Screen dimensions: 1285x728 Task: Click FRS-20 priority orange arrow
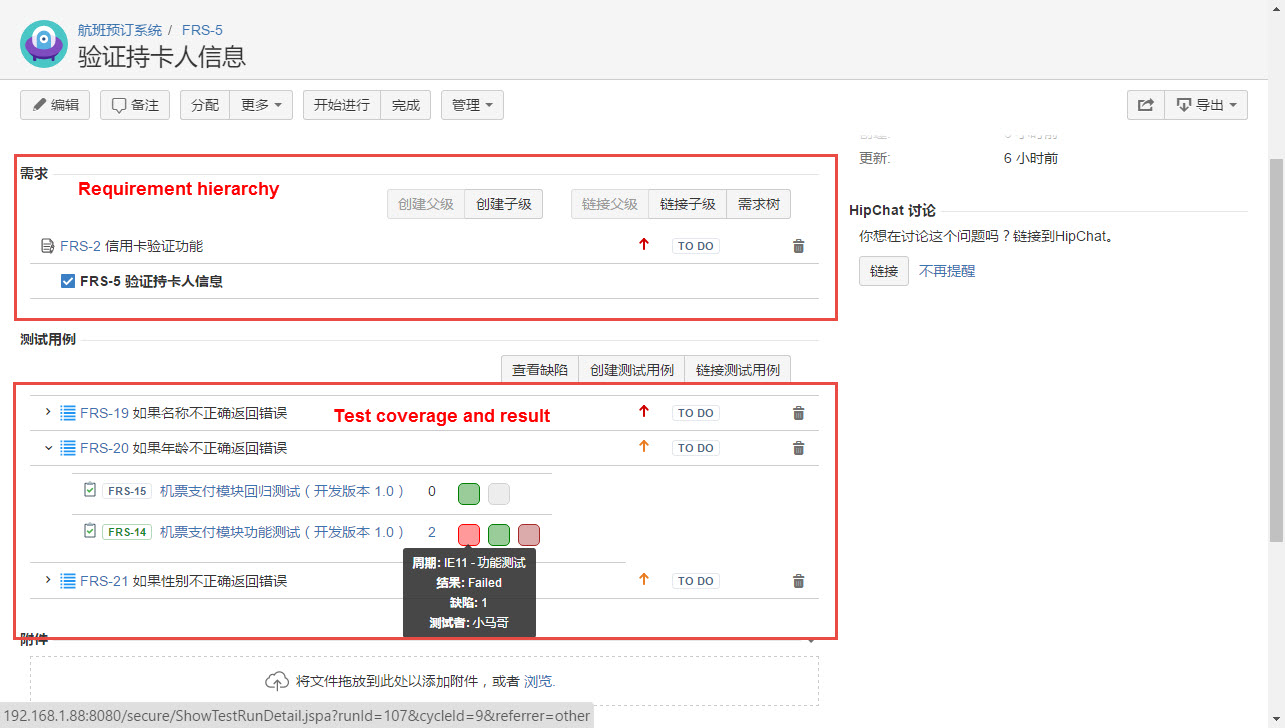644,446
